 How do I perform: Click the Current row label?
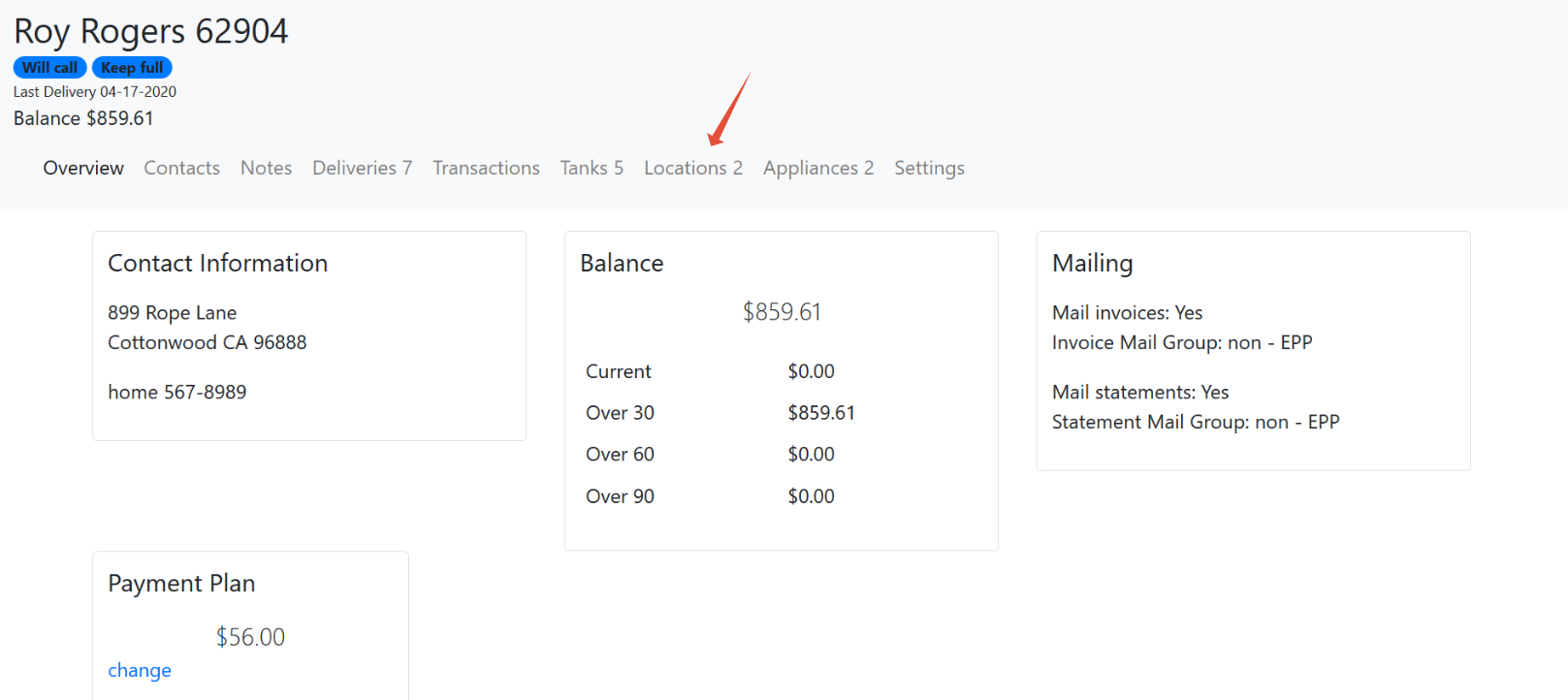click(x=619, y=371)
